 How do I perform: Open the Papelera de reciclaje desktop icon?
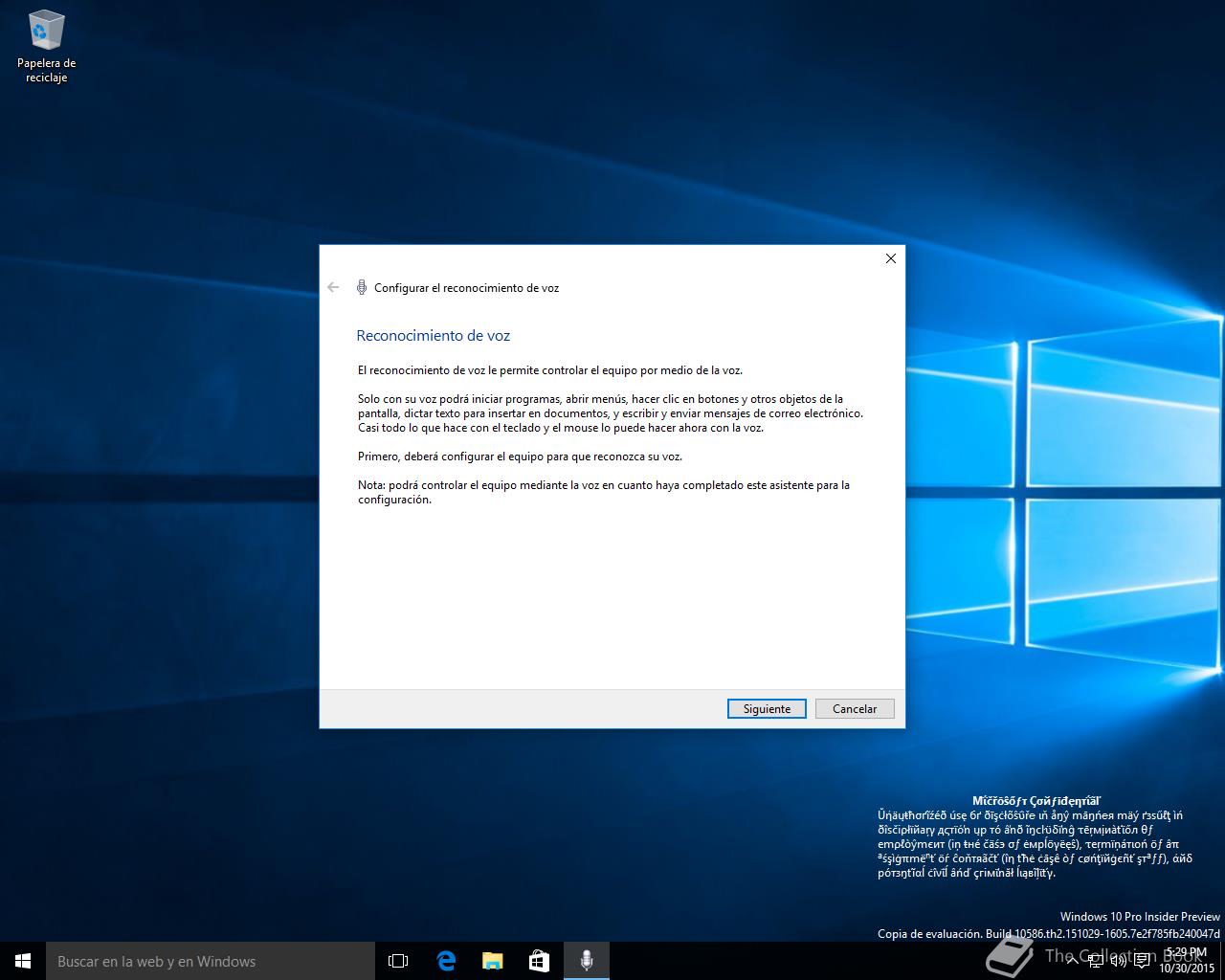[46, 46]
